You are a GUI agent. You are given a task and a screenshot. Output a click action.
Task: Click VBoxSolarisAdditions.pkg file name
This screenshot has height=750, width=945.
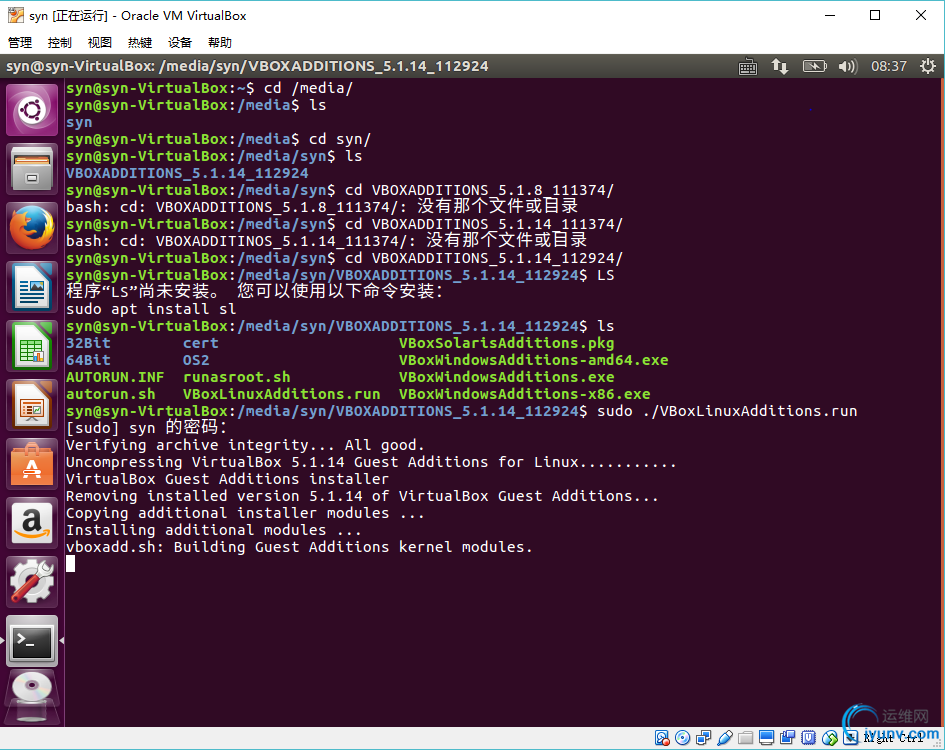[x=506, y=343]
